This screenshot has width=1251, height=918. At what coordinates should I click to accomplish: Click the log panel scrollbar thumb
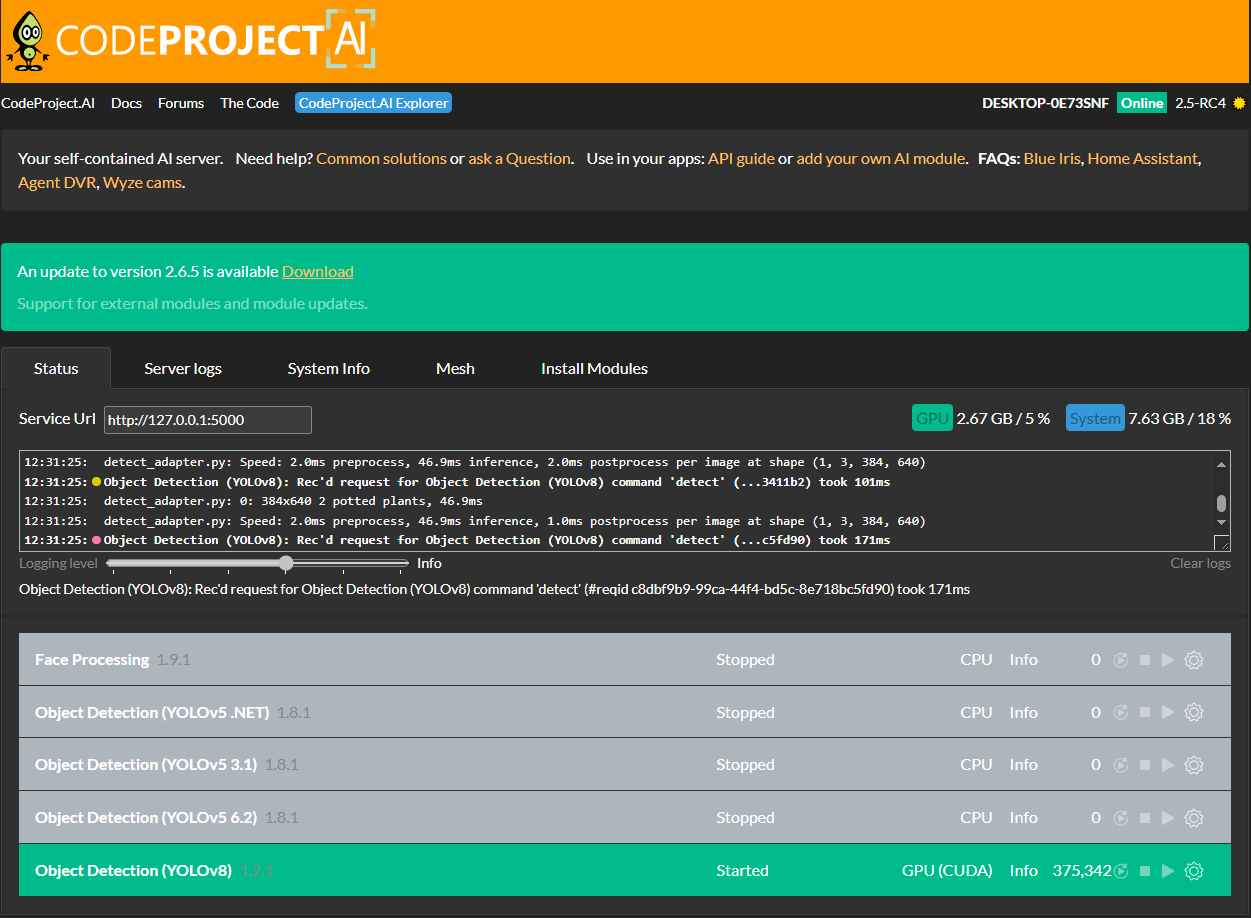coord(1221,503)
